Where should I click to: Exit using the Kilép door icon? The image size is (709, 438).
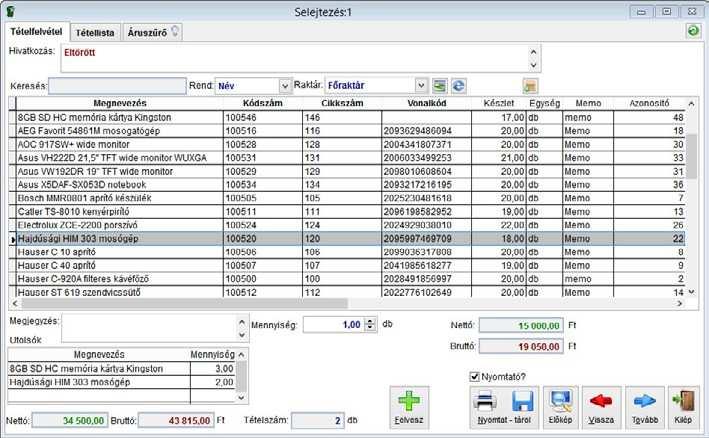[683, 407]
